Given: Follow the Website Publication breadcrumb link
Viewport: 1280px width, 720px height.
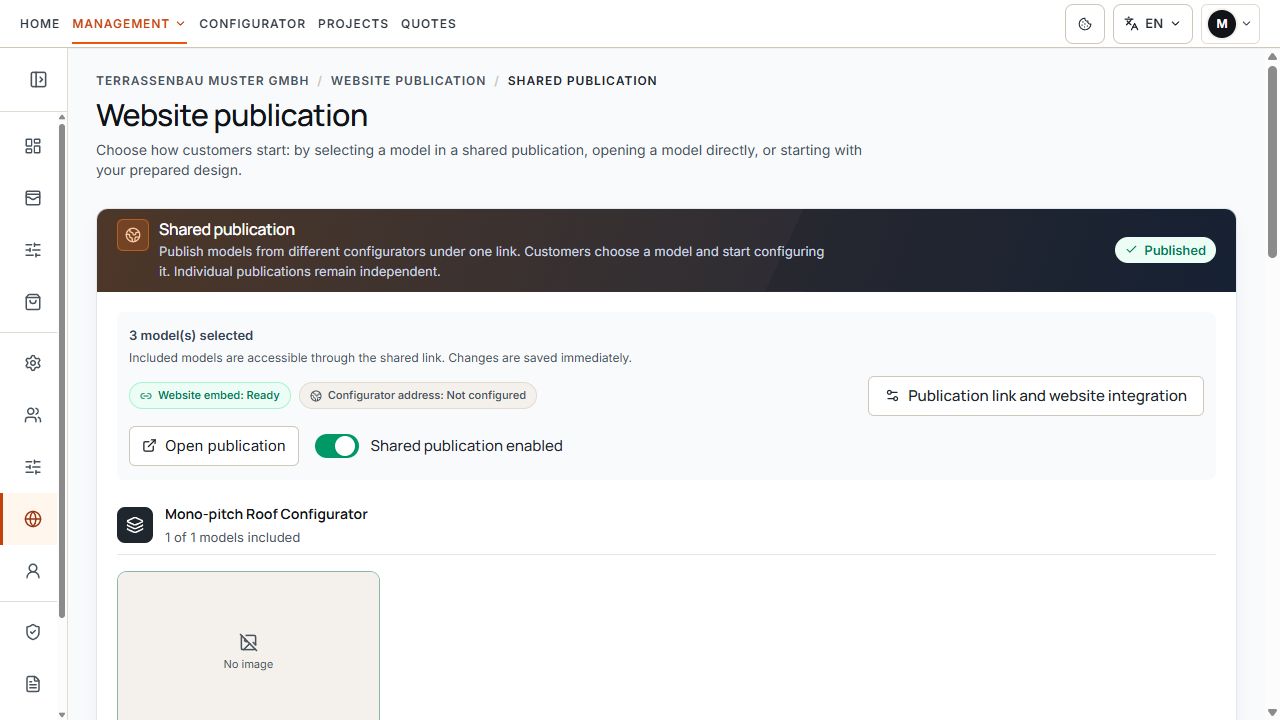Looking at the screenshot, I should coord(408,81).
